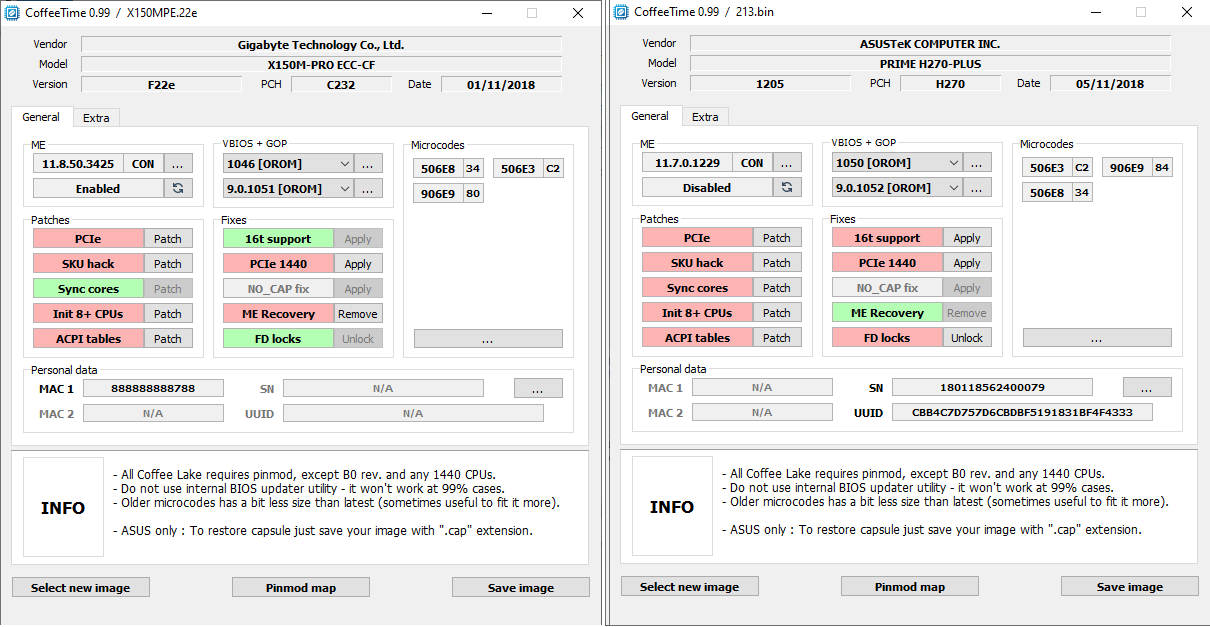Open the 9.0.1051 [OROM] GOP dropdown
The image size is (1210, 627).
[x=288, y=188]
